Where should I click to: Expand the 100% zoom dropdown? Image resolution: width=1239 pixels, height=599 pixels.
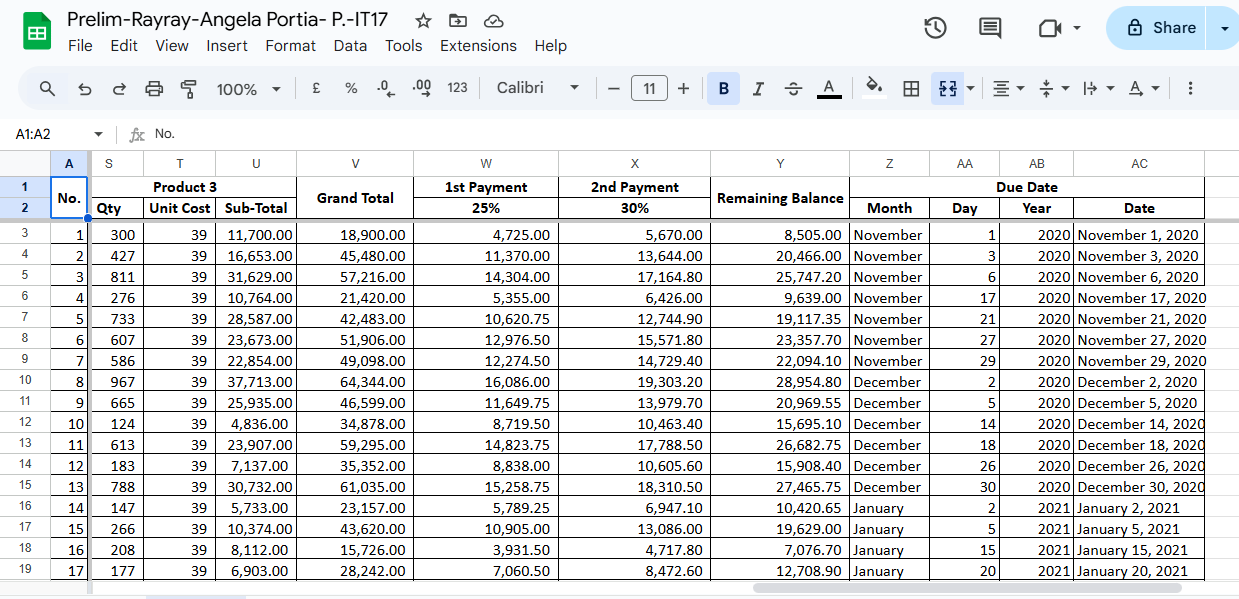pyautogui.click(x=248, y=89)
